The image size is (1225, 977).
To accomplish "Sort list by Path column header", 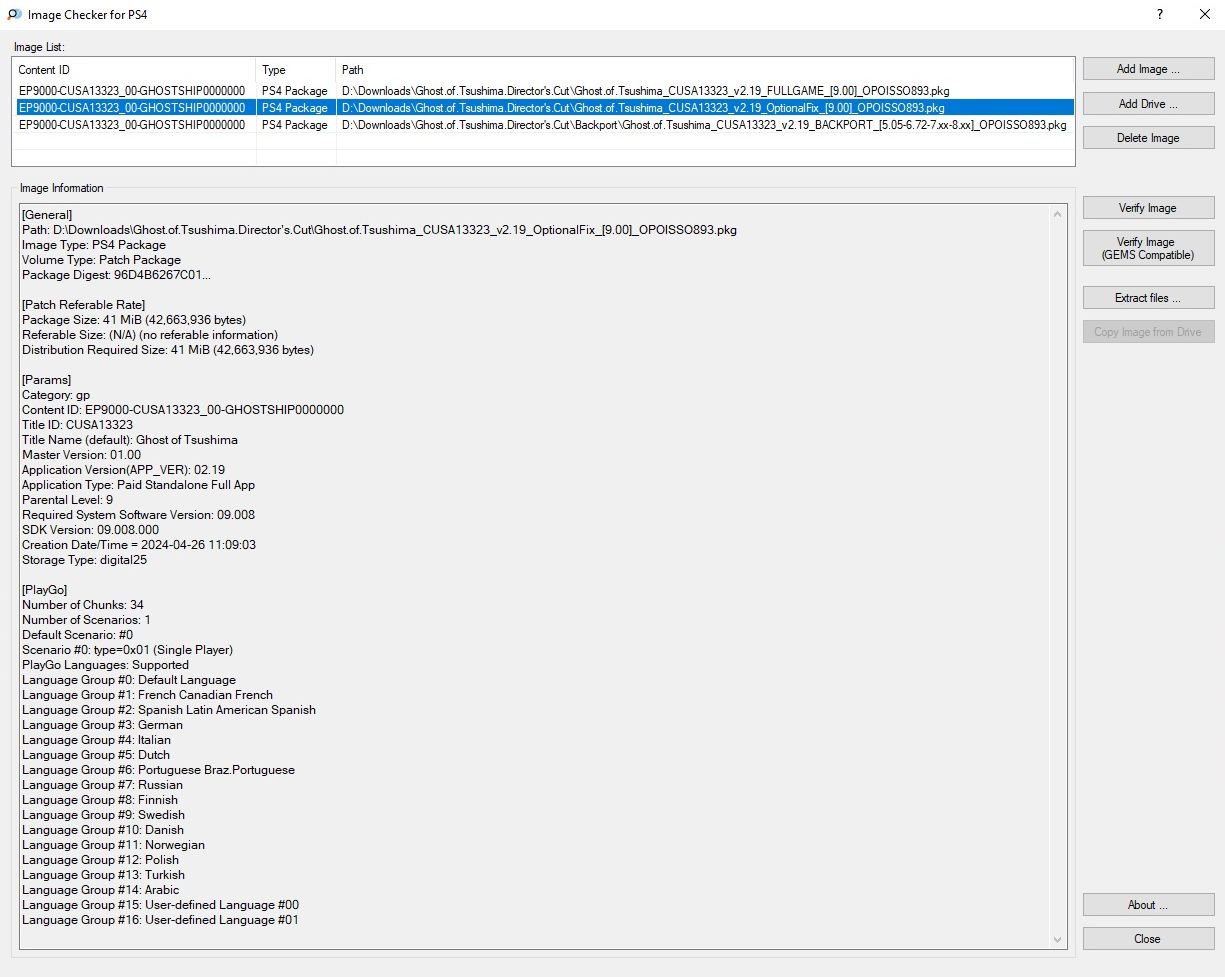I will 705,70.
